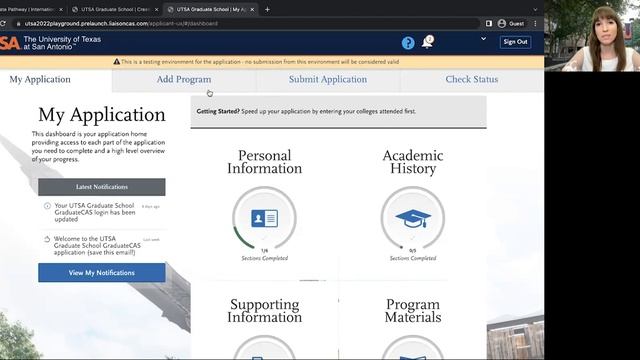The image size is (640, 360).
Task: Reload the page with refresh icon
Action: click(2, 24)
